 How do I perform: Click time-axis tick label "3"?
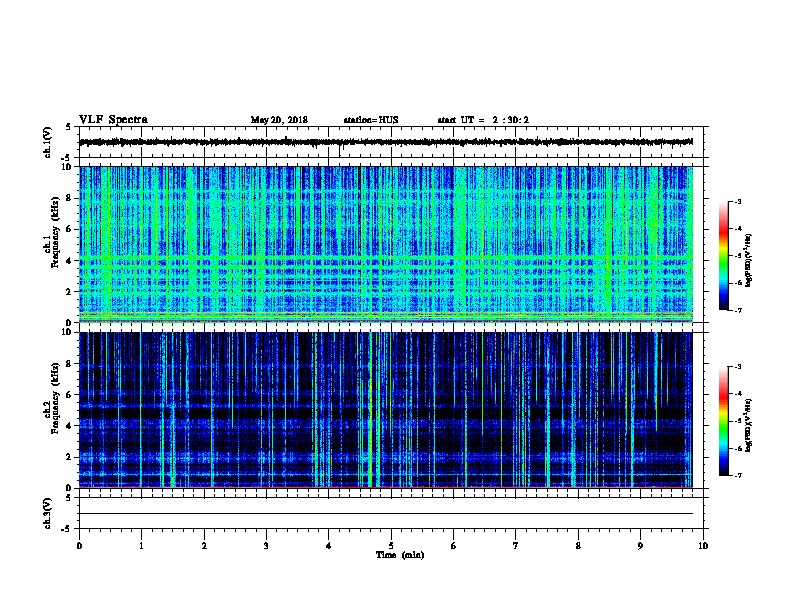(x=266, y=546)
